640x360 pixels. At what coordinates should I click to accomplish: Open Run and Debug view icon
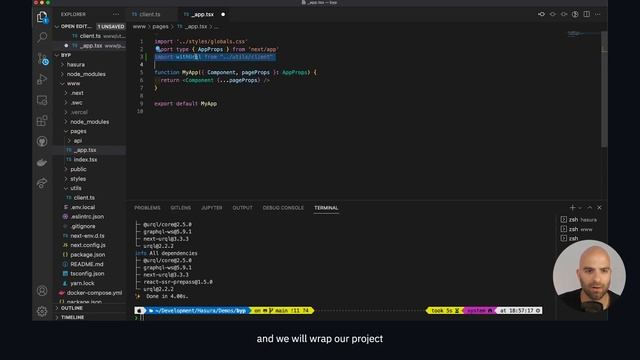tap(42, 79)
